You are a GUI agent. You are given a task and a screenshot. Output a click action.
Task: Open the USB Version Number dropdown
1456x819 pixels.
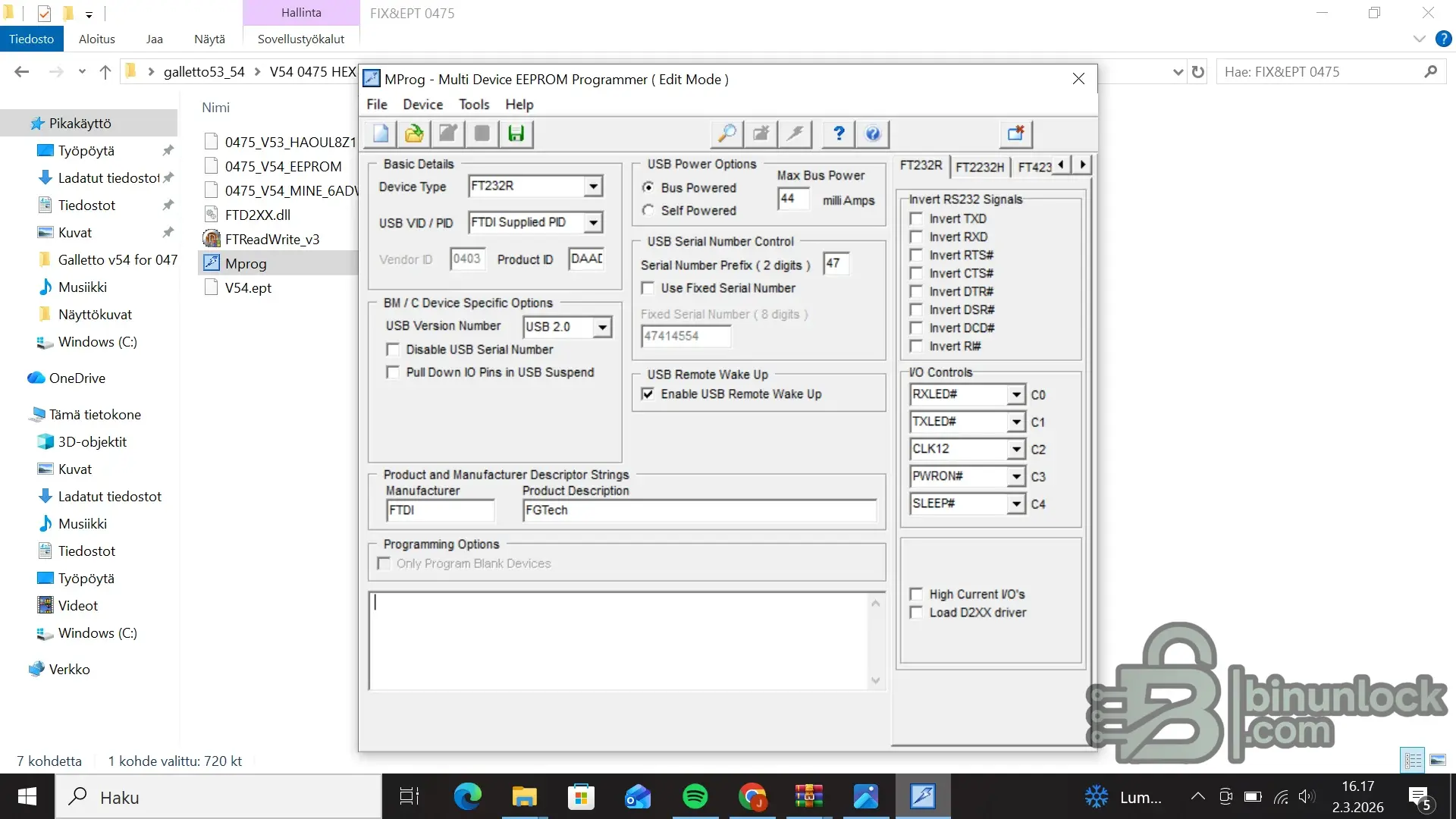coord(602,327)
